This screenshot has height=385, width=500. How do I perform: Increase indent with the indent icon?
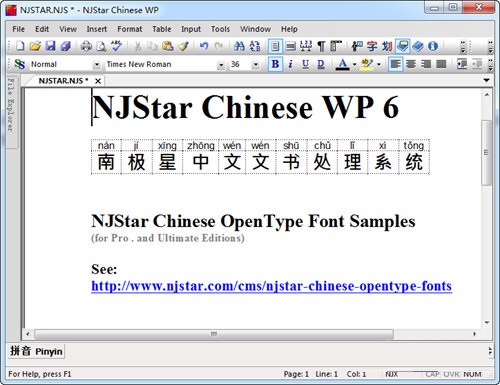[x=462, y=64]
